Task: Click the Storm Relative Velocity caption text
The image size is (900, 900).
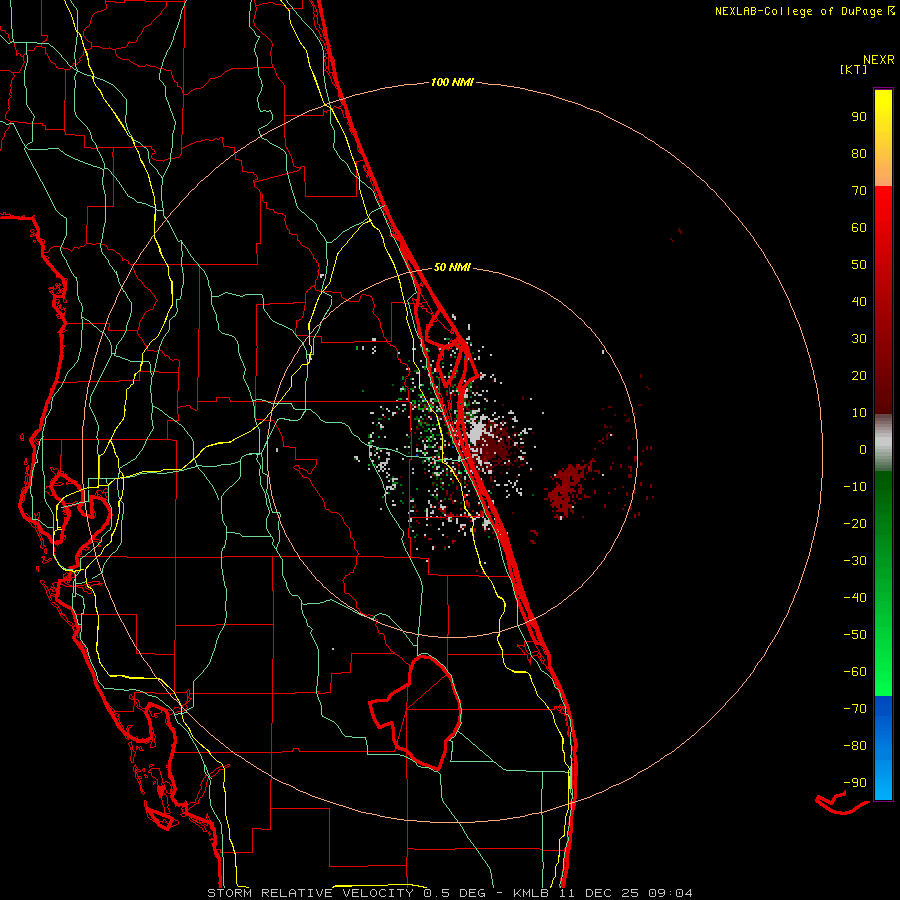Action: [449, 893]
